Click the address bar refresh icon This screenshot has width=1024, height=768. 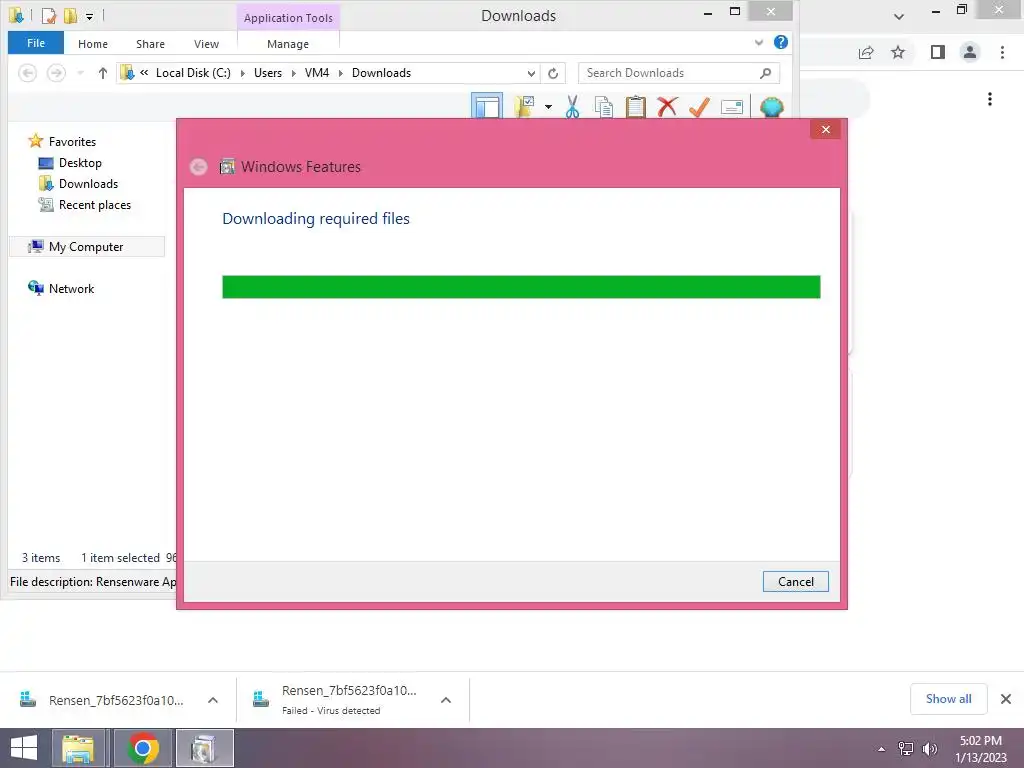click(553, 73)
